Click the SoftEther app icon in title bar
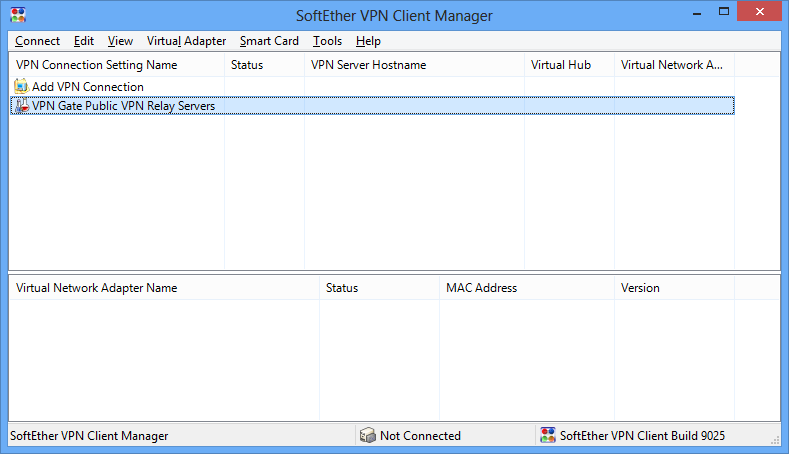789x454 pixels. point(17,16)
